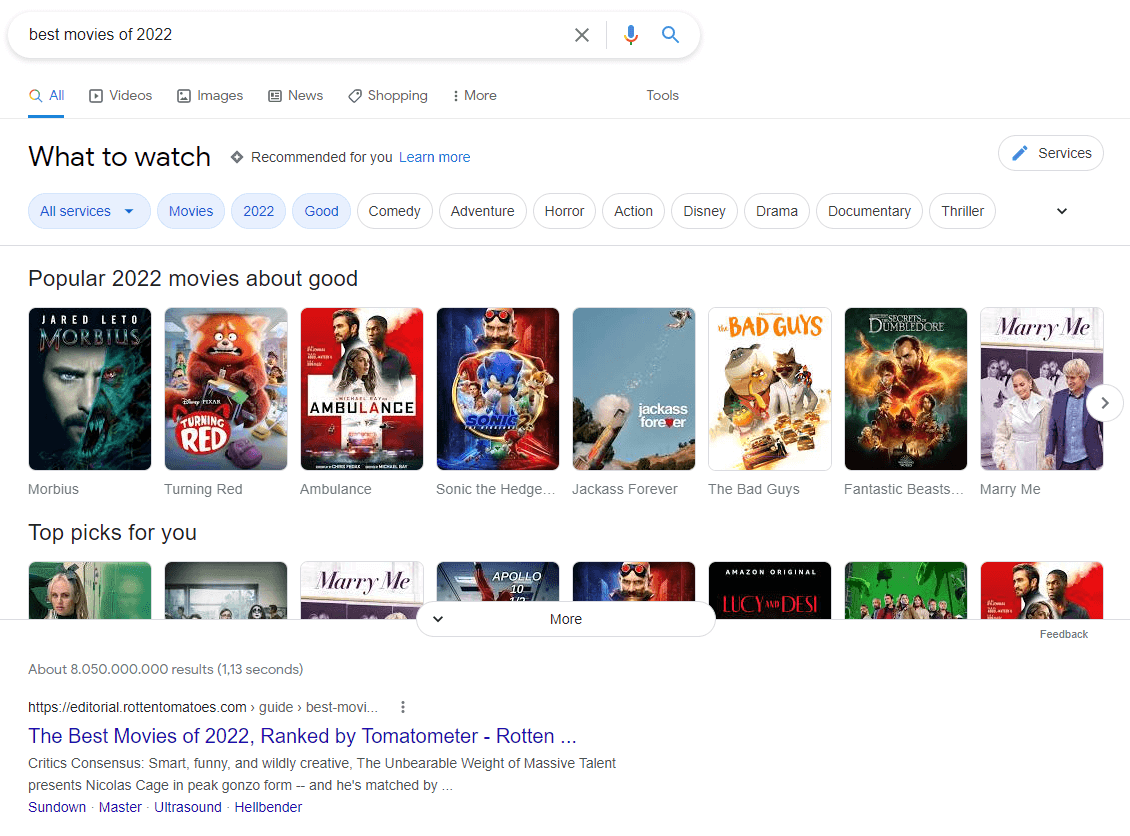
Task: Start voice search with the microphone icon
Action: tap(631, 35)
